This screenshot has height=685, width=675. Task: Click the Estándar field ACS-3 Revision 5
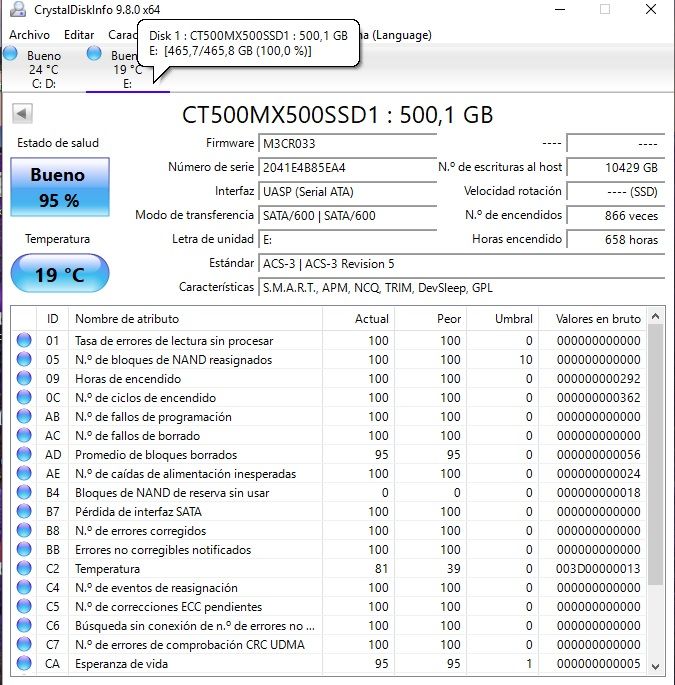point(461,263)
